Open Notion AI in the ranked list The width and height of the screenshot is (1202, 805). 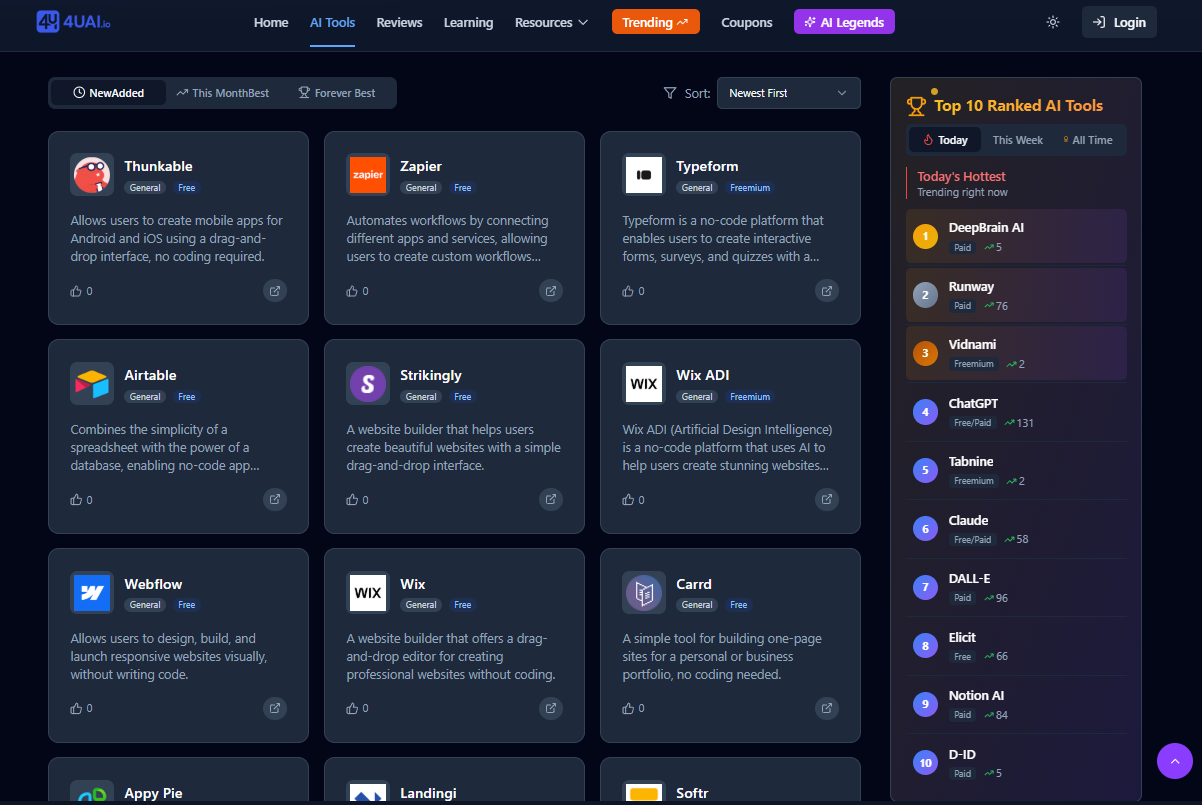tap(1016, 704)
